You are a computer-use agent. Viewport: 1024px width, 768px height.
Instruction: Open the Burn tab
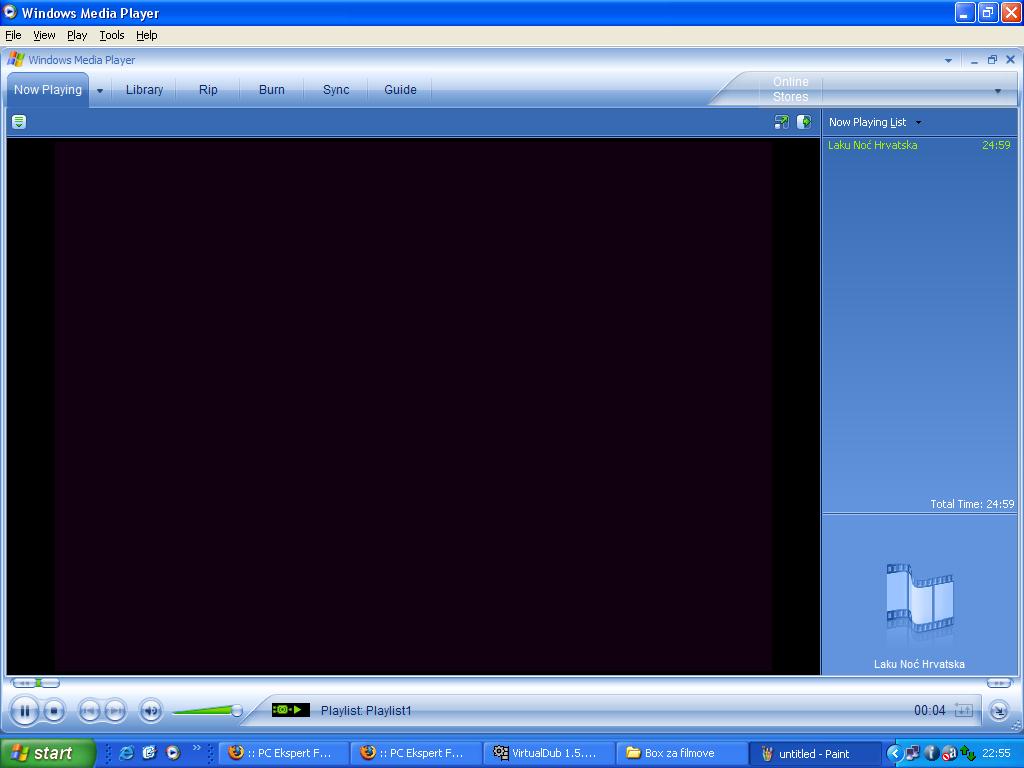point(271,90)
